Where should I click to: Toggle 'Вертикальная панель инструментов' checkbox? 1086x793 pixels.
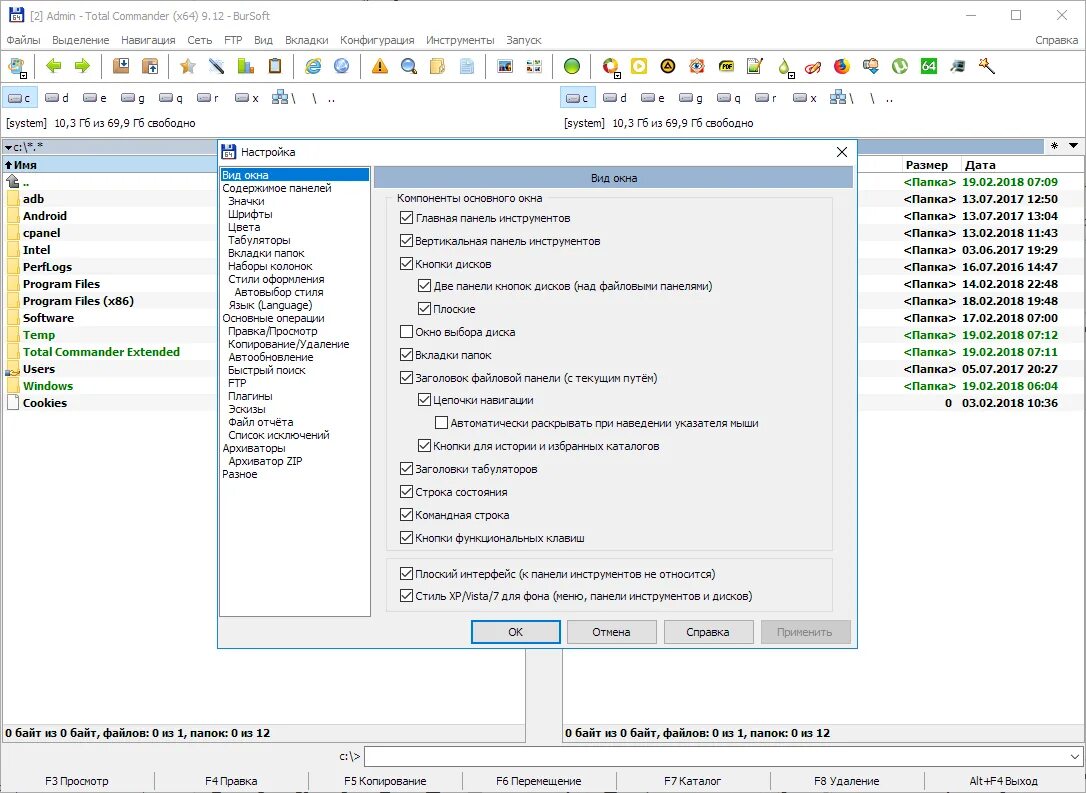coord(407,241)
